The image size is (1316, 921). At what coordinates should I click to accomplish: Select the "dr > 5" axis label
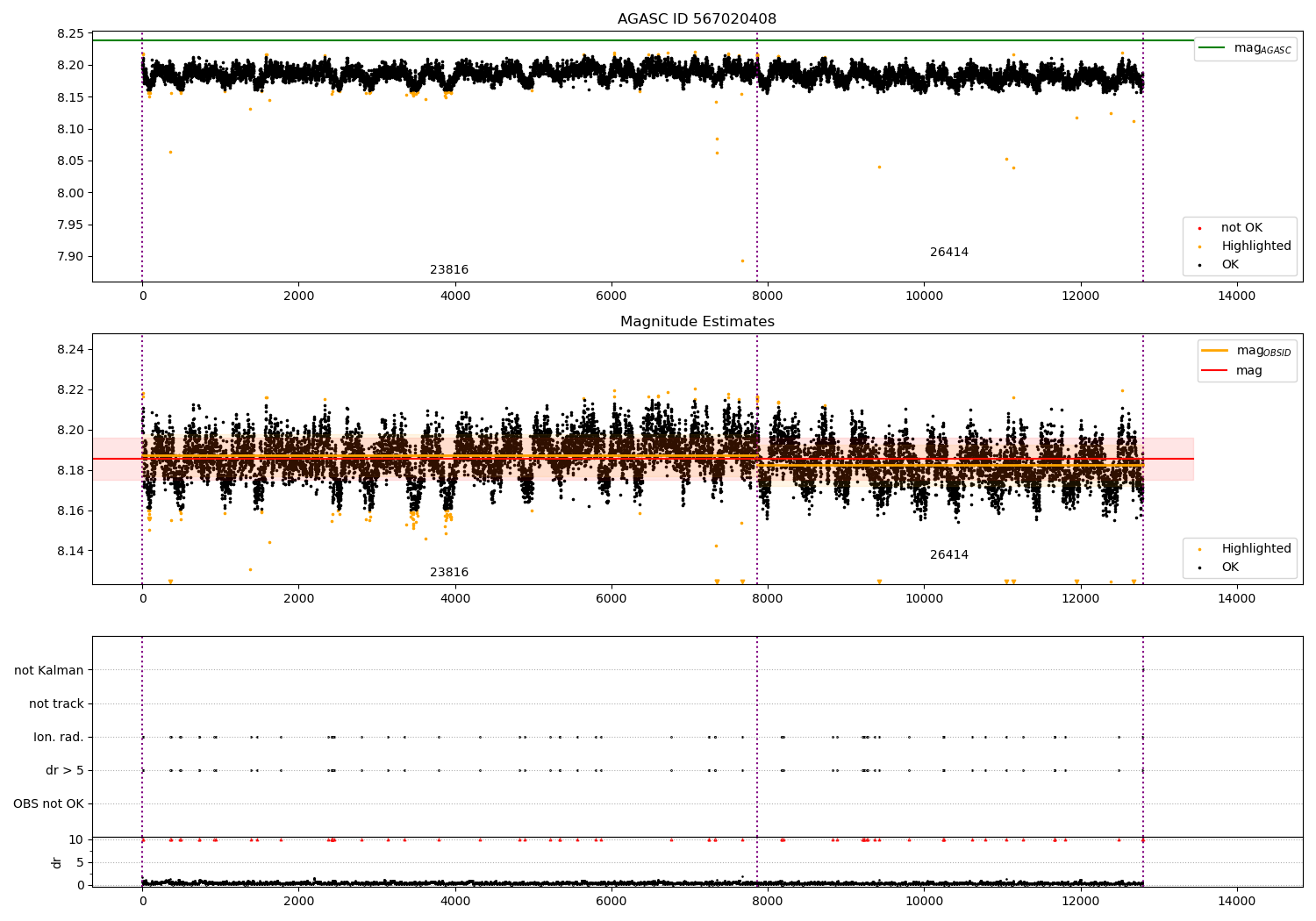point(65,770)
